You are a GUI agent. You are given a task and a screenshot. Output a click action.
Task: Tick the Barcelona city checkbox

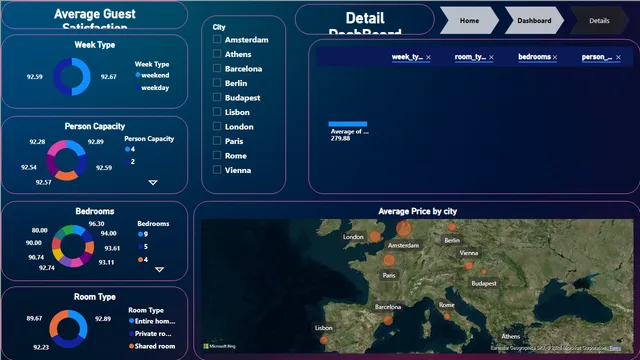pyautogui.click(x=217, y=68)
